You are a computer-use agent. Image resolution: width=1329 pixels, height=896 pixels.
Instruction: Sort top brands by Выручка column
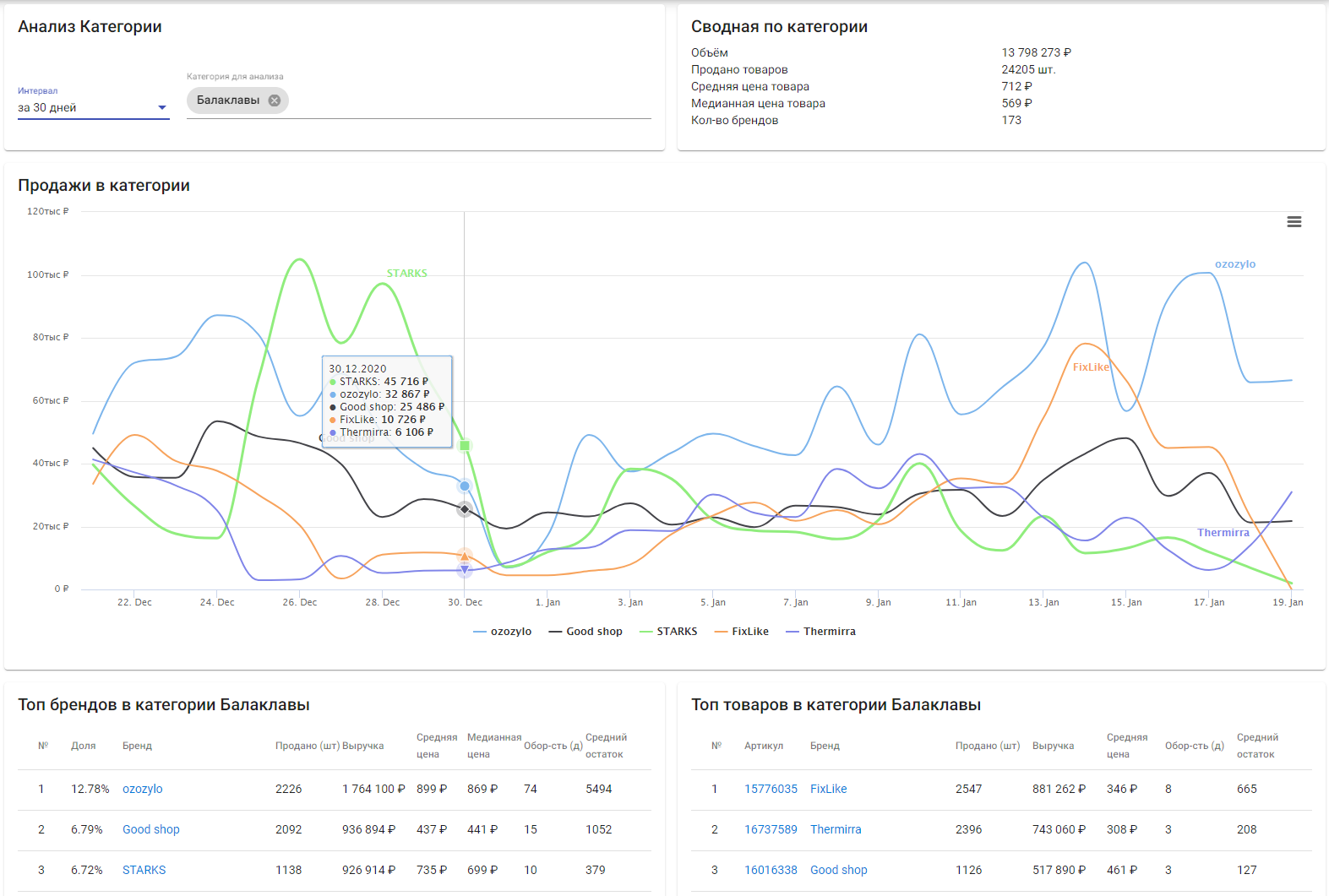coord(363,746)
